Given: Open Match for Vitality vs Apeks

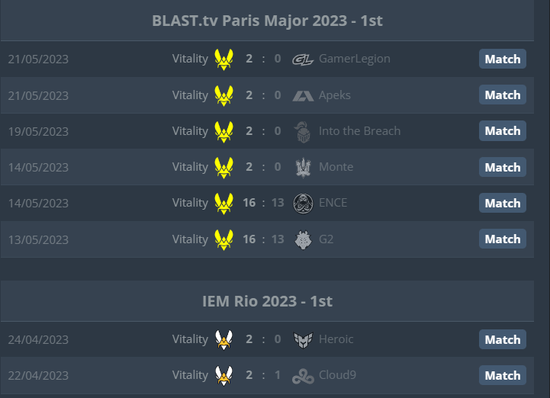Looking at the screenshot, I should [502, 95].
